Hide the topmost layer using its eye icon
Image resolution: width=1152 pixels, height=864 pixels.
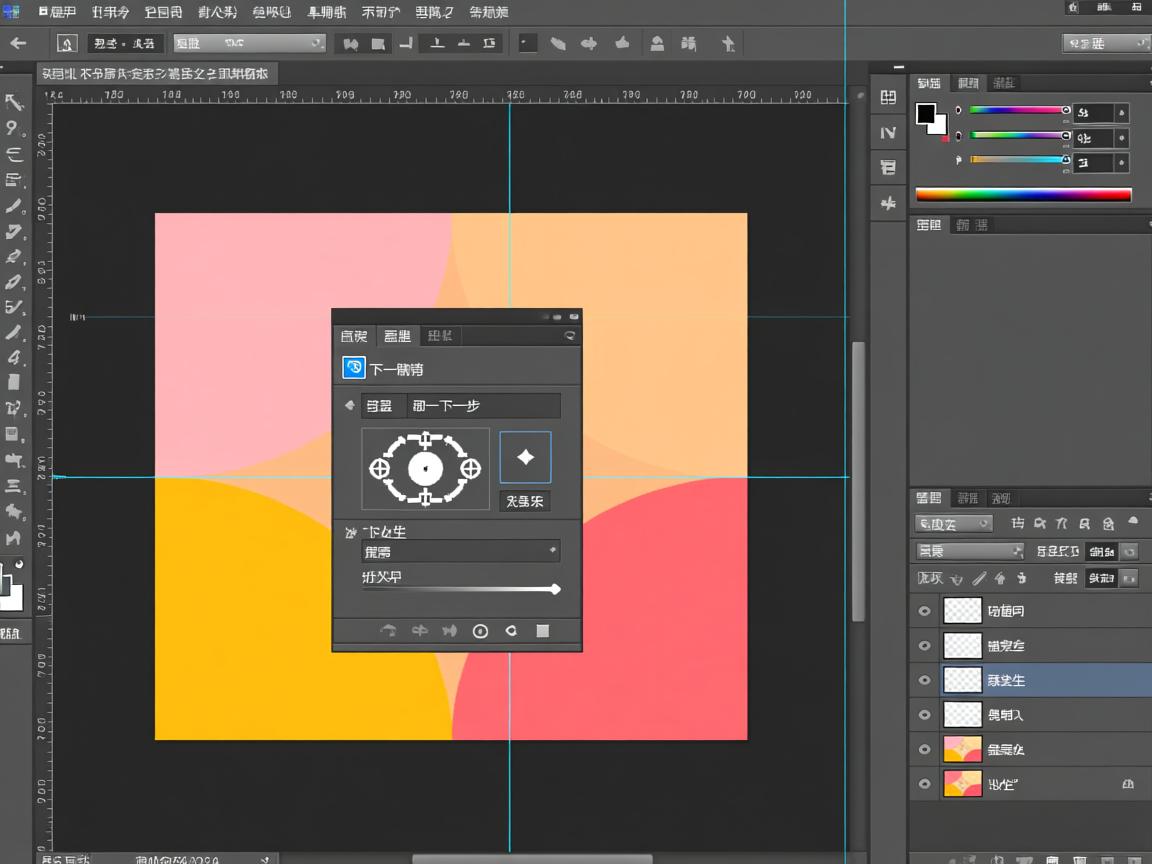pyautogui.click(x=924, y=611)
